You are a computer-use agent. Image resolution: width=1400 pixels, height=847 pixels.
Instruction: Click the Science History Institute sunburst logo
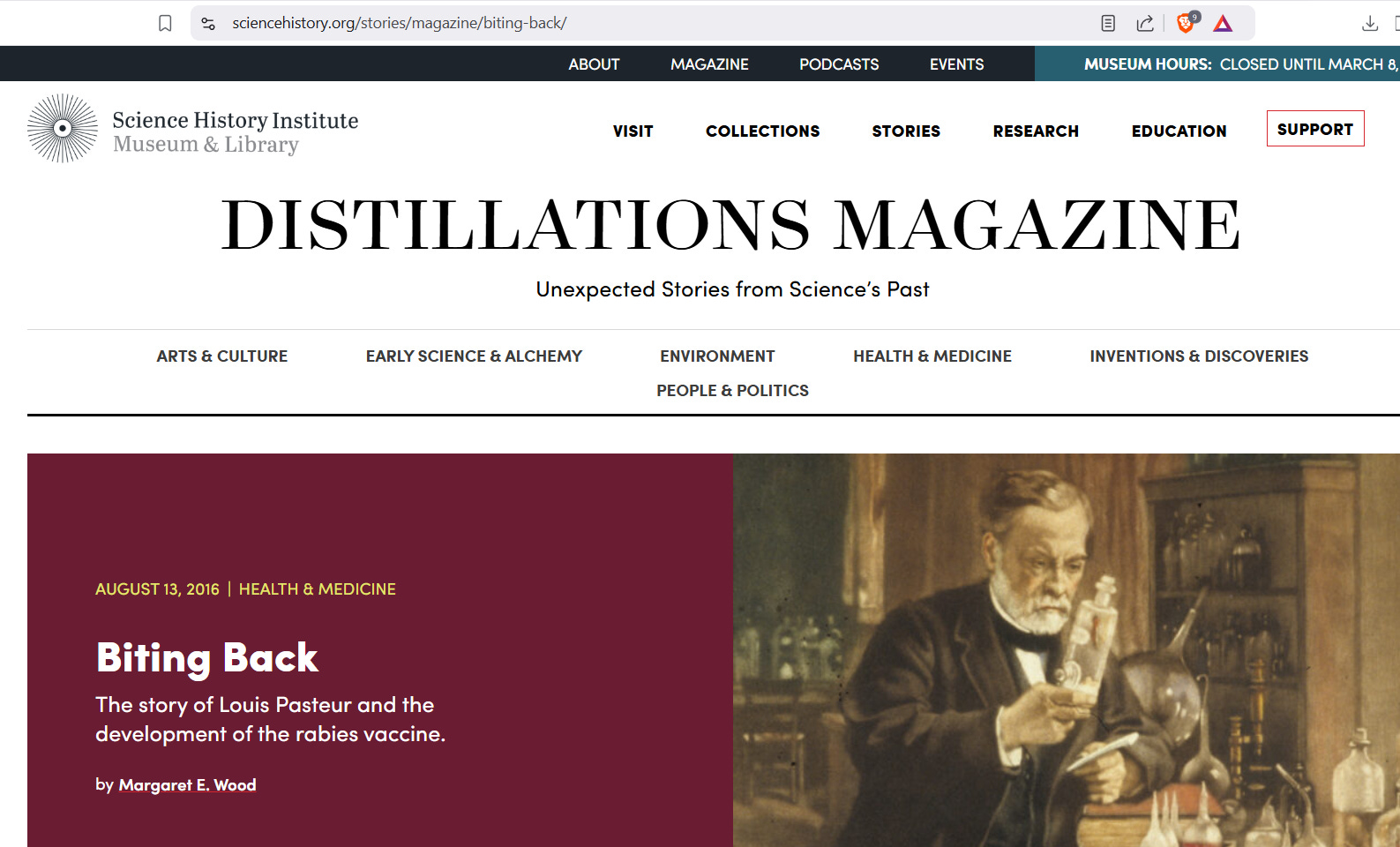63,128
